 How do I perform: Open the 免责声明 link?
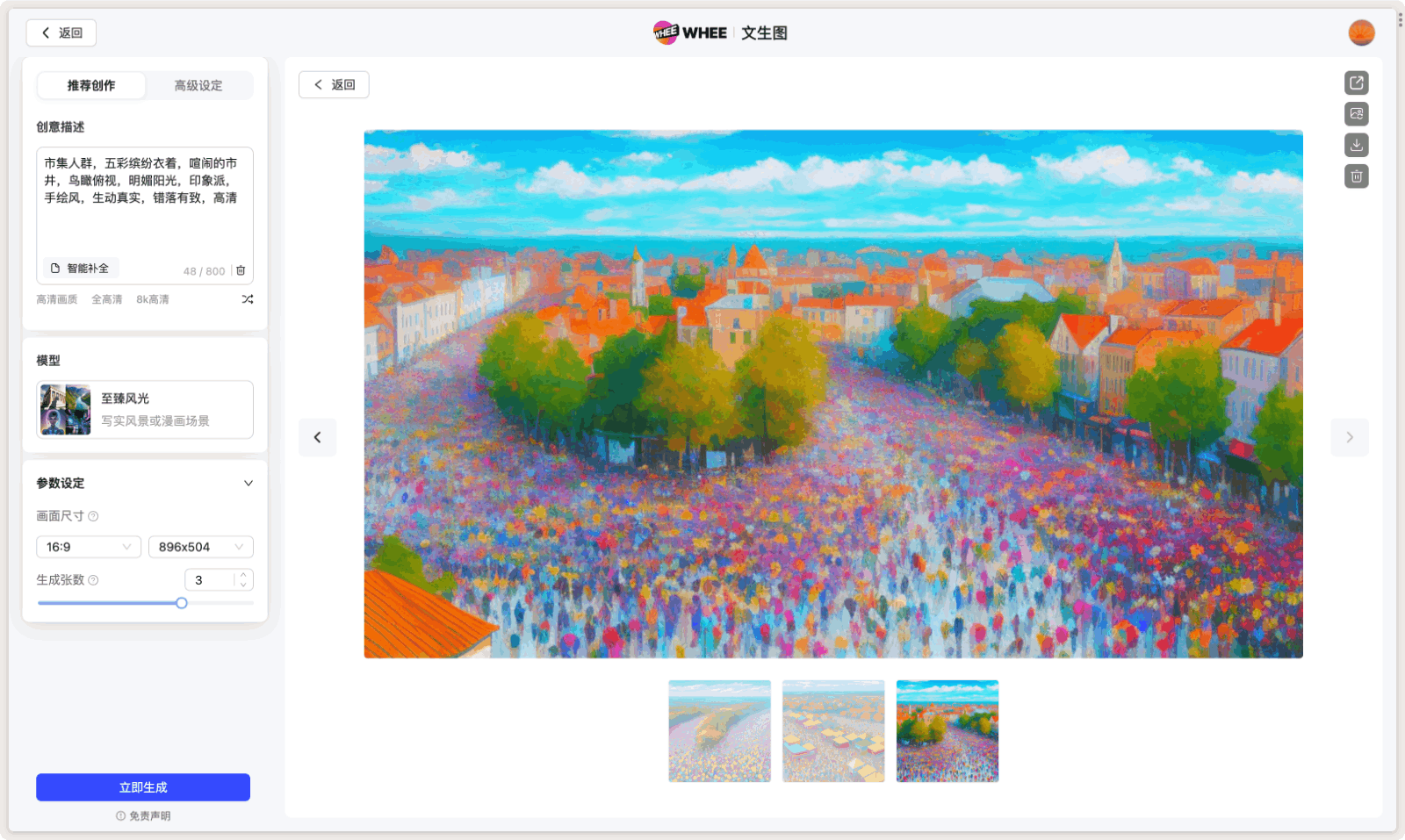(144, 816)
